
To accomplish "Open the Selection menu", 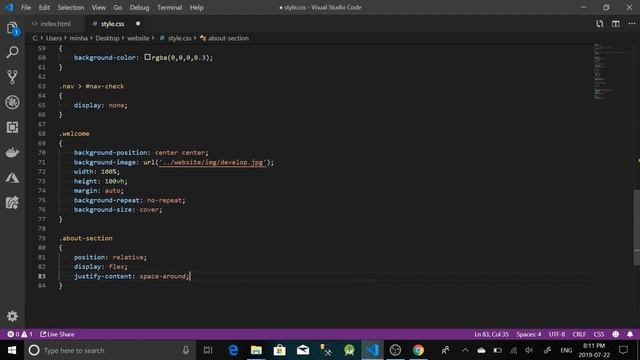I will pyautogui.click(x=71, y=7).
